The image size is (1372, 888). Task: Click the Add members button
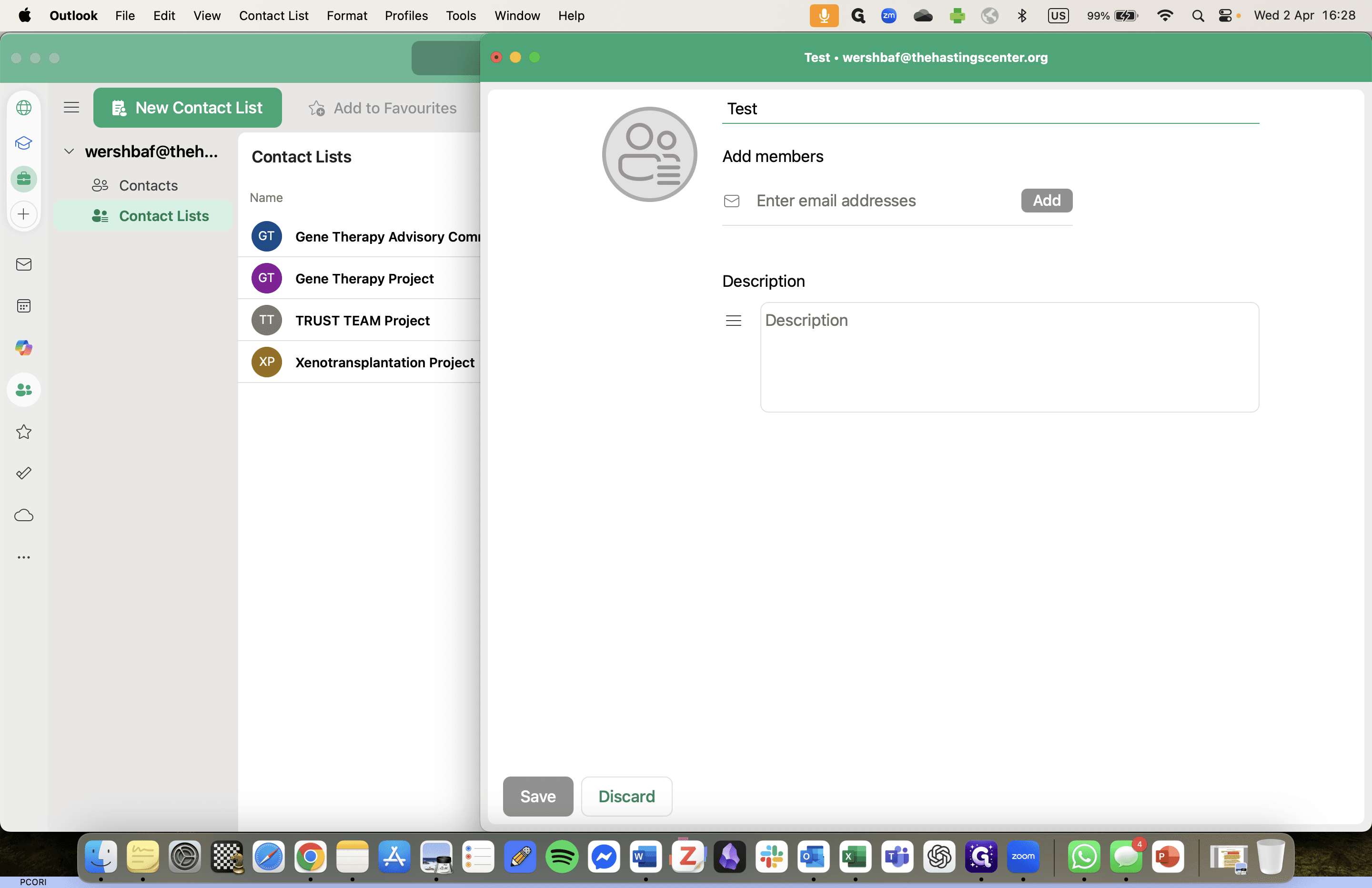(x=1047, y=200)
